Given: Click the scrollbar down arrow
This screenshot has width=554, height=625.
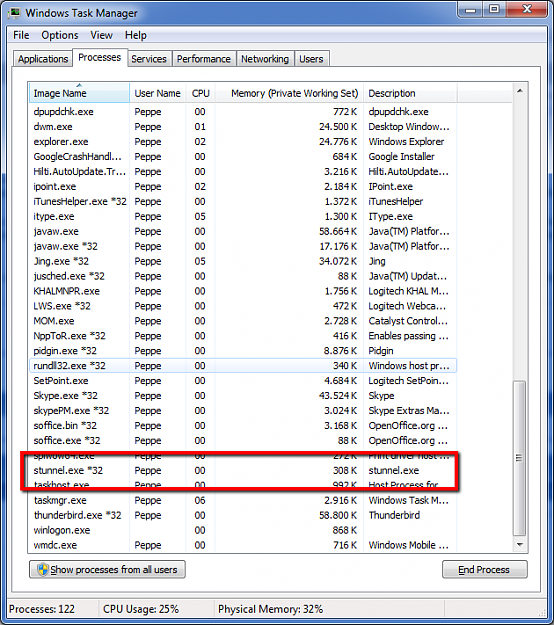Looking at the screenshot, I should point(520,544).
